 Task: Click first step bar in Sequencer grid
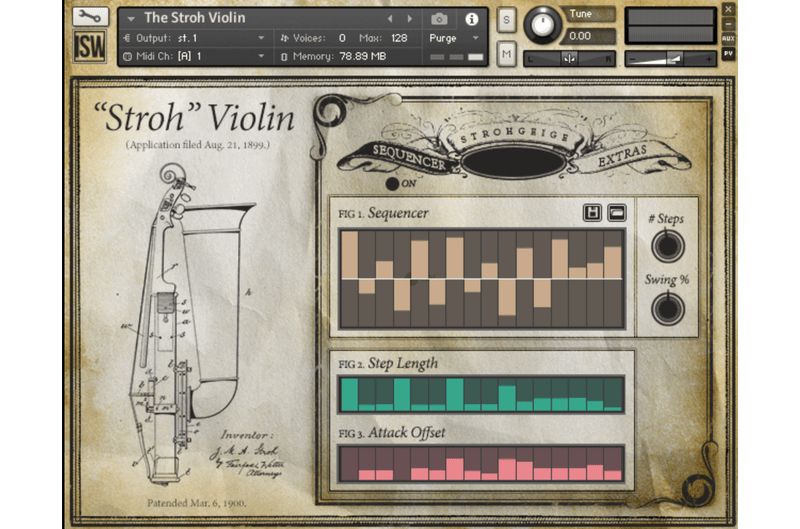(x=349, y=279)
